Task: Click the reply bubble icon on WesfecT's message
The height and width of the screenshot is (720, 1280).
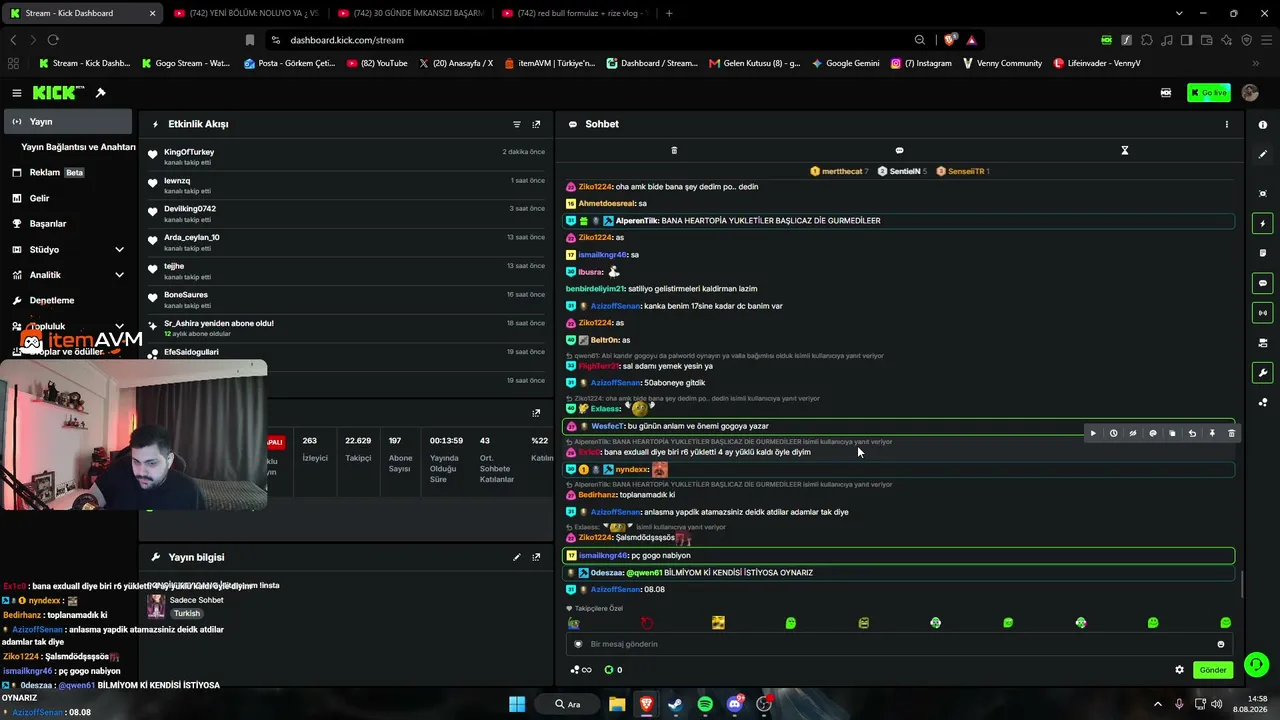Action: 1153,434
